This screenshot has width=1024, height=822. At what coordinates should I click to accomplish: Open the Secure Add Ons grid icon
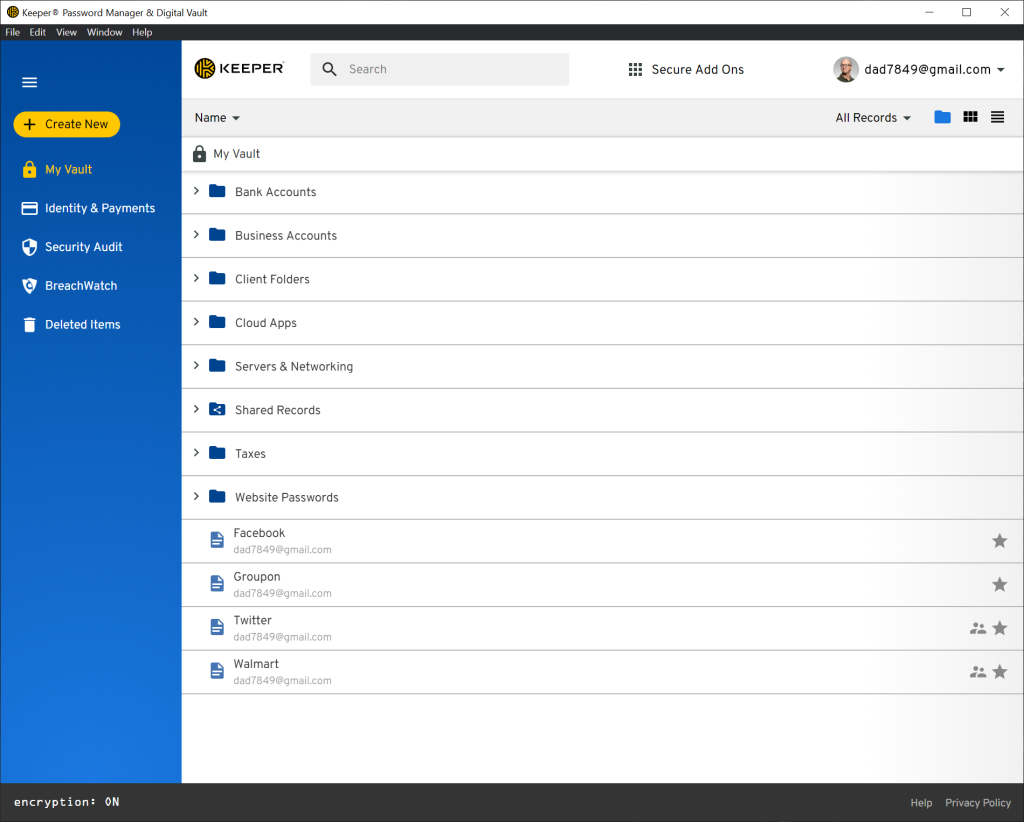coord(635,69)
